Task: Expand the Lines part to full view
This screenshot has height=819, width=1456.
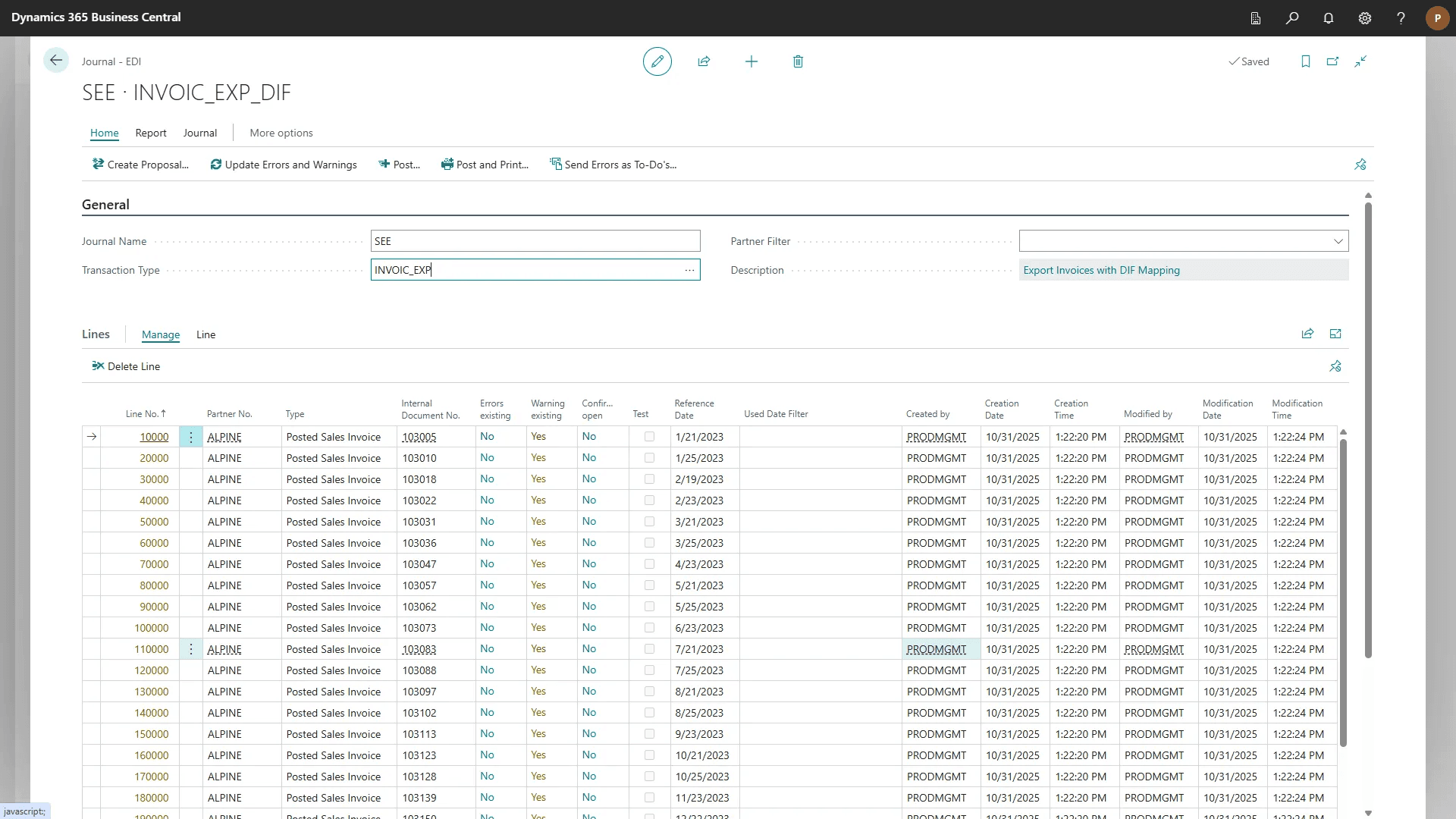Action: click(1335, 334)
